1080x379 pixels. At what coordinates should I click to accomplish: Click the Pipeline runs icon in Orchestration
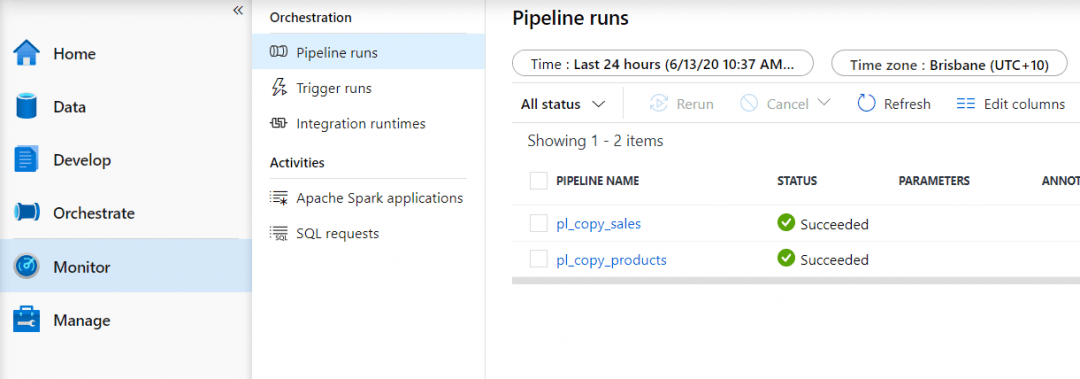coord(279,52)
